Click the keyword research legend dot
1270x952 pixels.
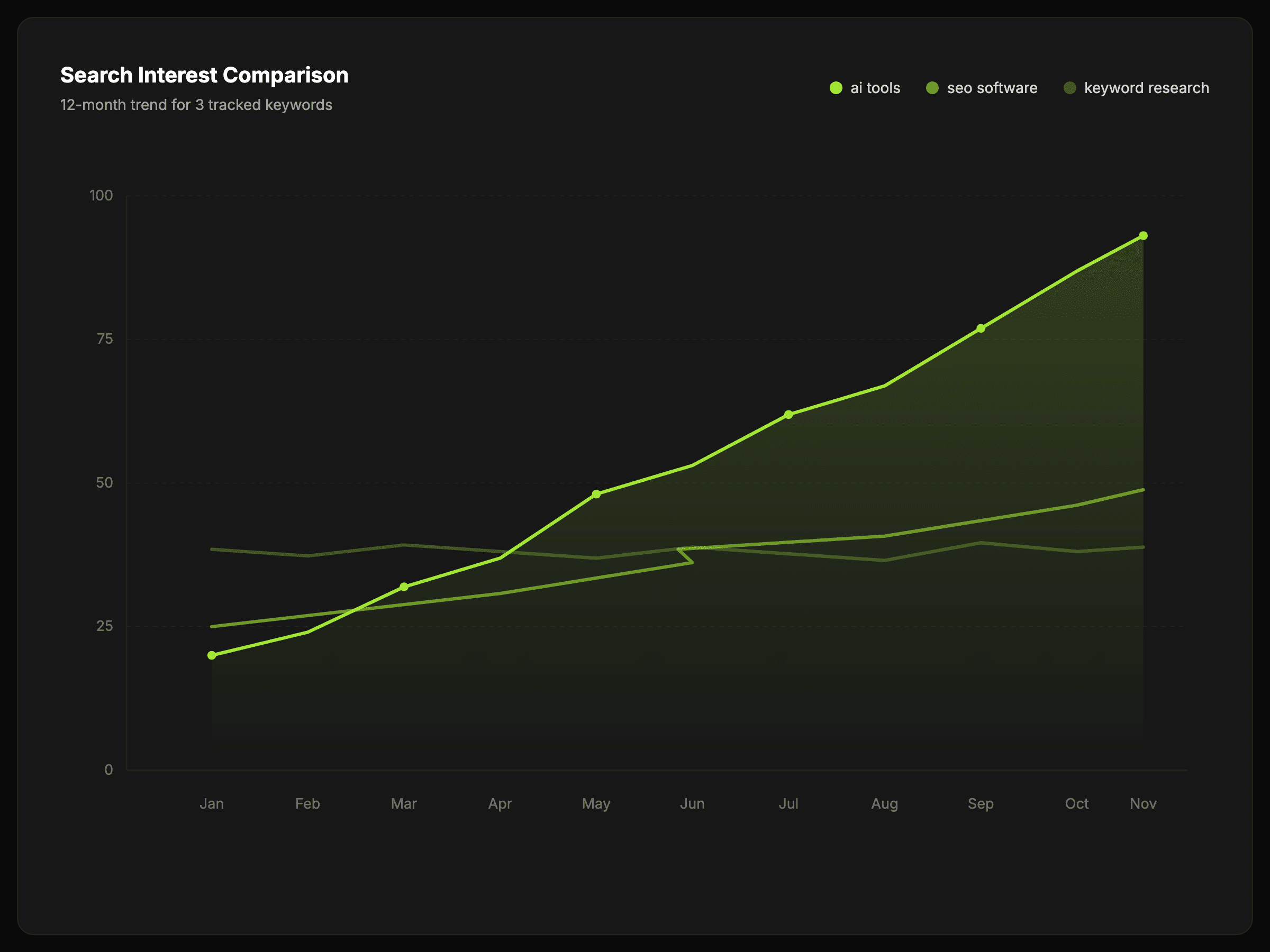(x=1069, y=88)
